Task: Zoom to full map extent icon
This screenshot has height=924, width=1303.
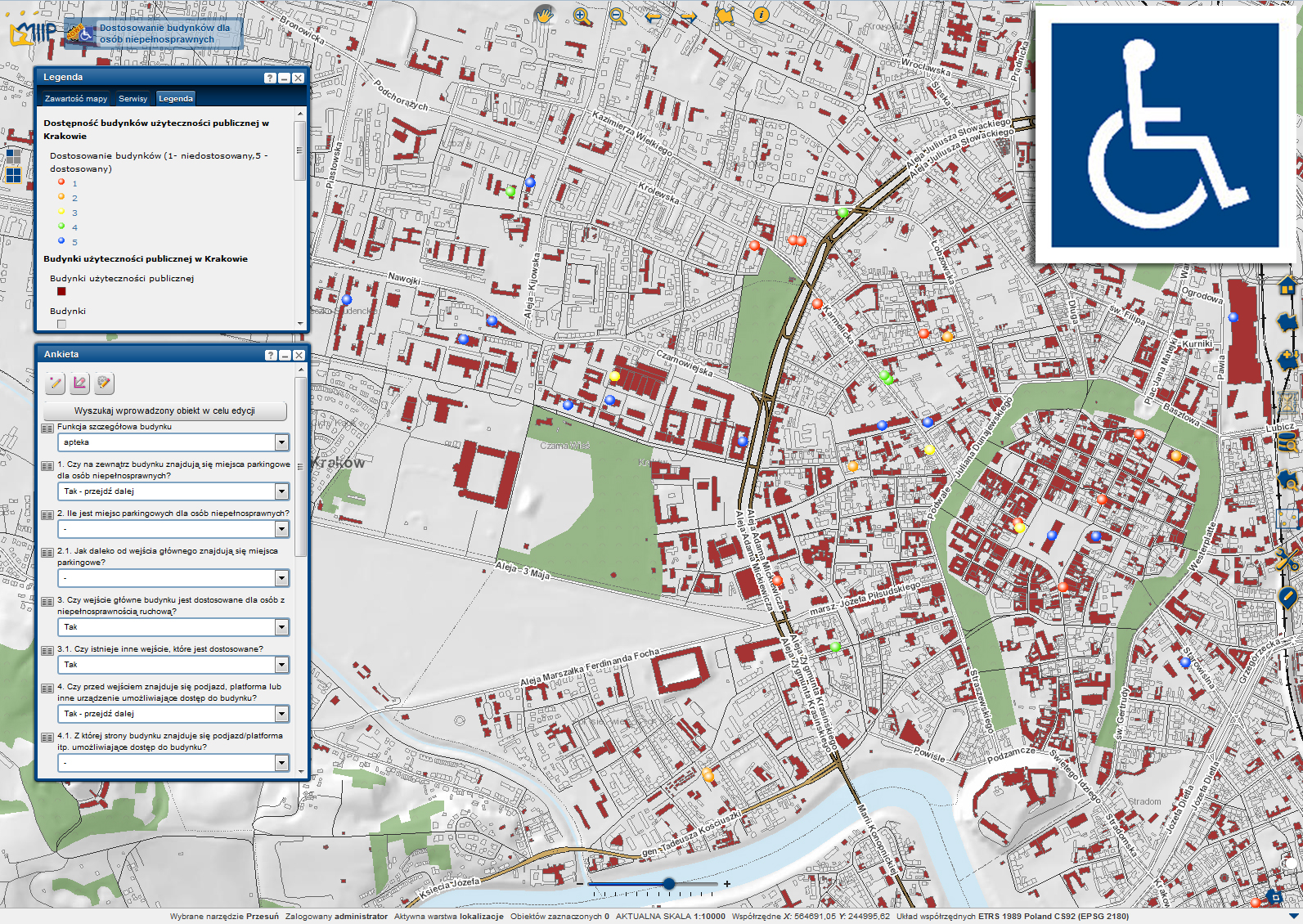Action: tap(725, 16)
